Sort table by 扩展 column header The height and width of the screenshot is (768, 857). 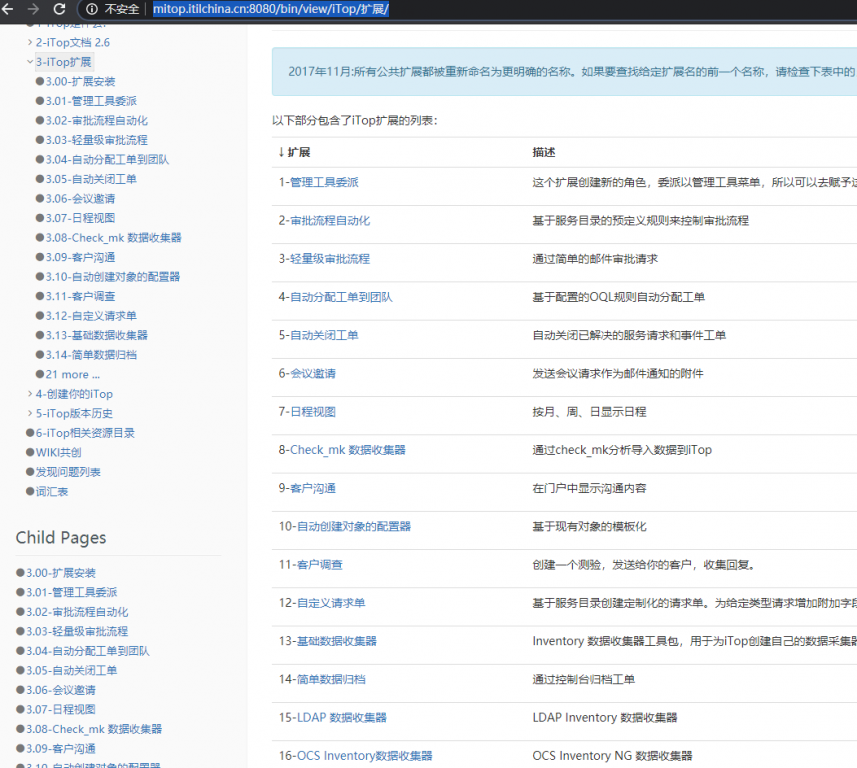[x=295, y=152]
